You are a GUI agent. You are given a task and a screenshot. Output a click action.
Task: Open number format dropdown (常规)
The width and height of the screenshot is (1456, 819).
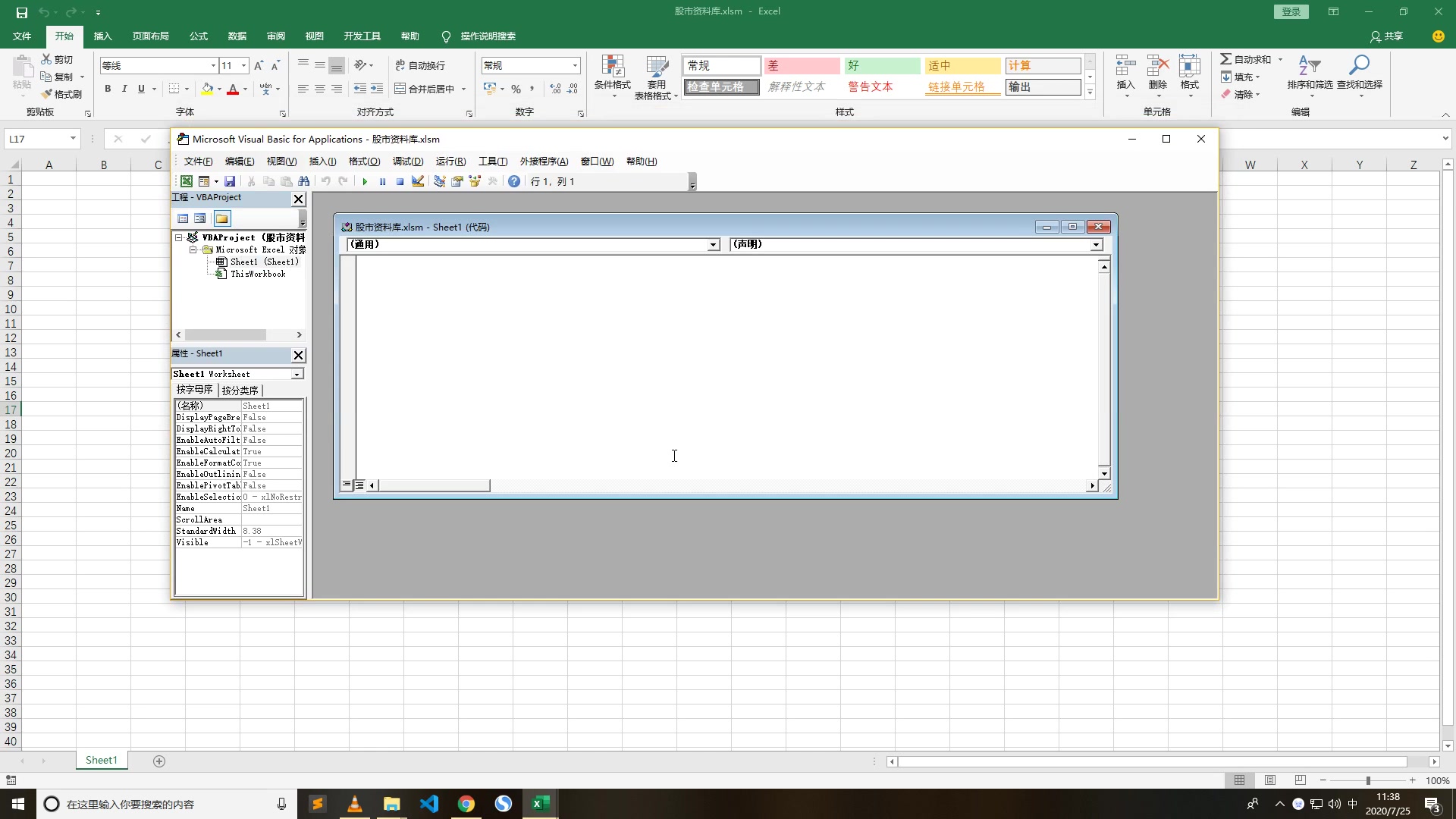(x=575, y=65)
